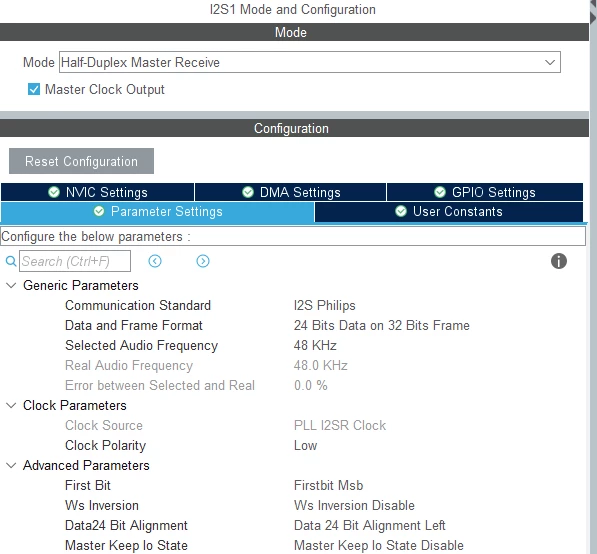The height and width of the screenshot is (554, 597).
Task: Click the magnifier search icon
Action: tap(11, 261)
